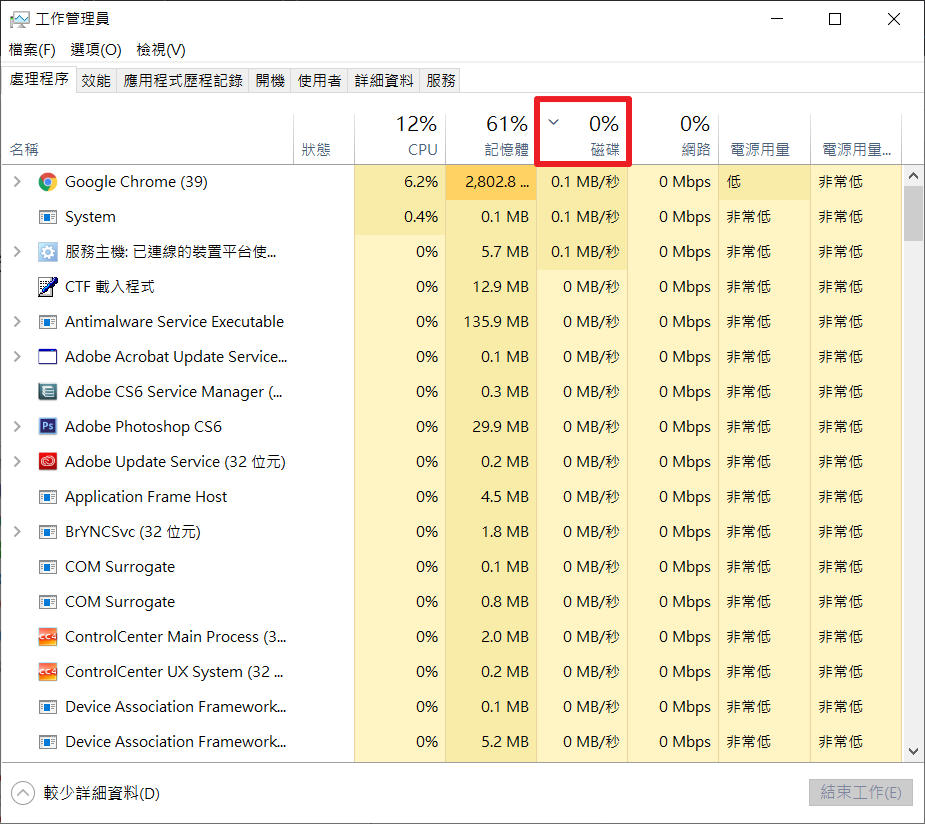The image size is (925, 824).
Task: Minimize the 工作管理員 window
Action: tap(777, 19)
